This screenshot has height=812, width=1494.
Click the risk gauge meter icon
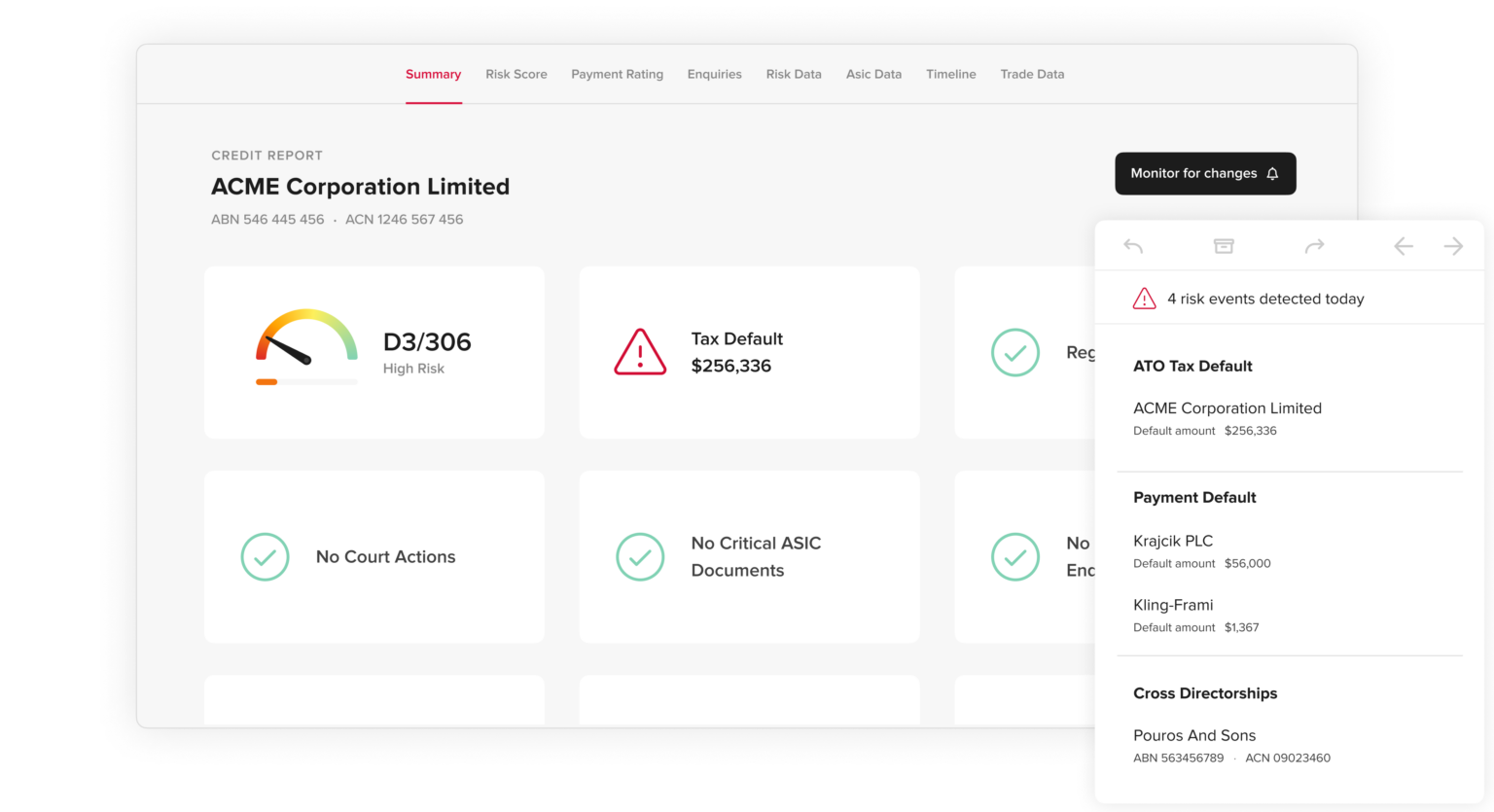tap(304, 345)
